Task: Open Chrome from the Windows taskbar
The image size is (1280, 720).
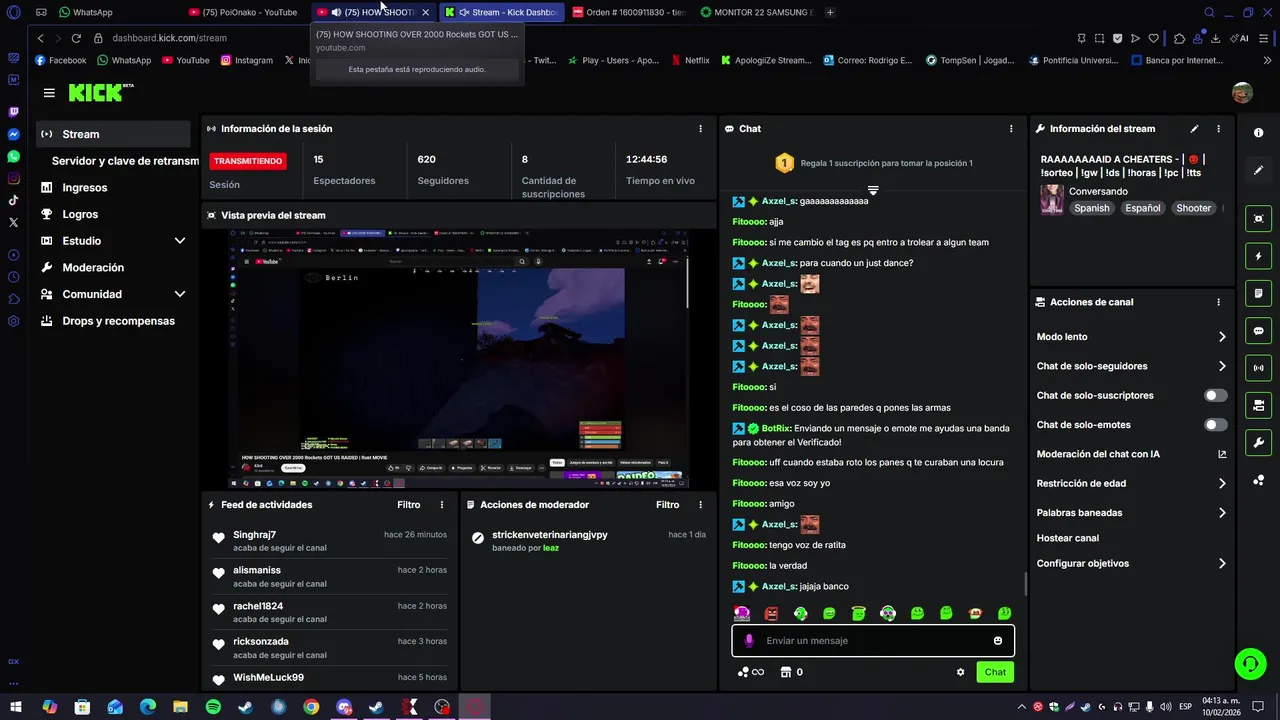Action: [311, 707]
